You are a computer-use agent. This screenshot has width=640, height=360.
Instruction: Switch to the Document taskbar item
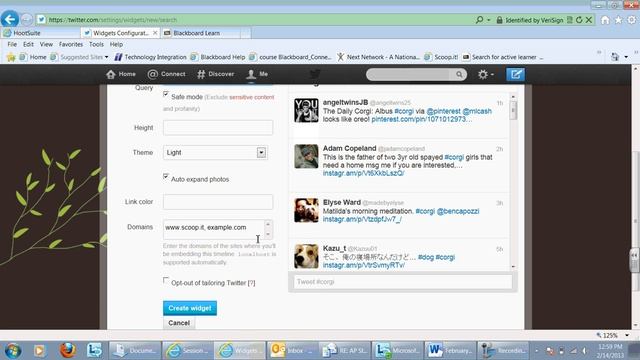(x=135, y=351)
